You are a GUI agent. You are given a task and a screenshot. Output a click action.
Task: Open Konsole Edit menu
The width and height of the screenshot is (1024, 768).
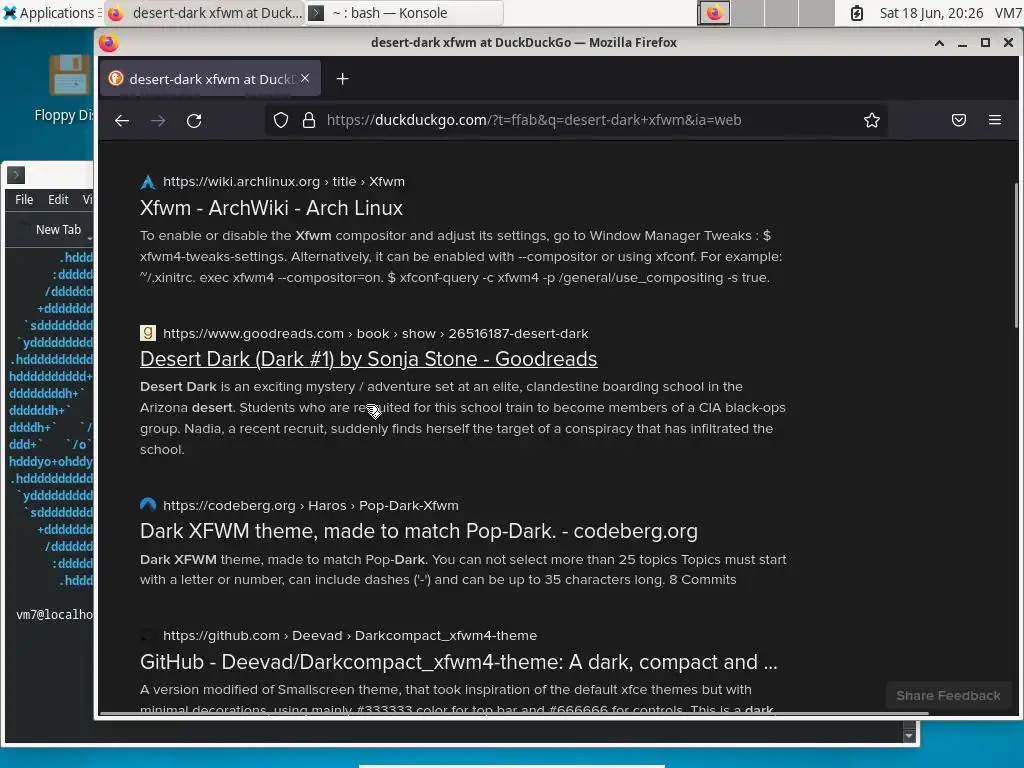pos(58,200)
